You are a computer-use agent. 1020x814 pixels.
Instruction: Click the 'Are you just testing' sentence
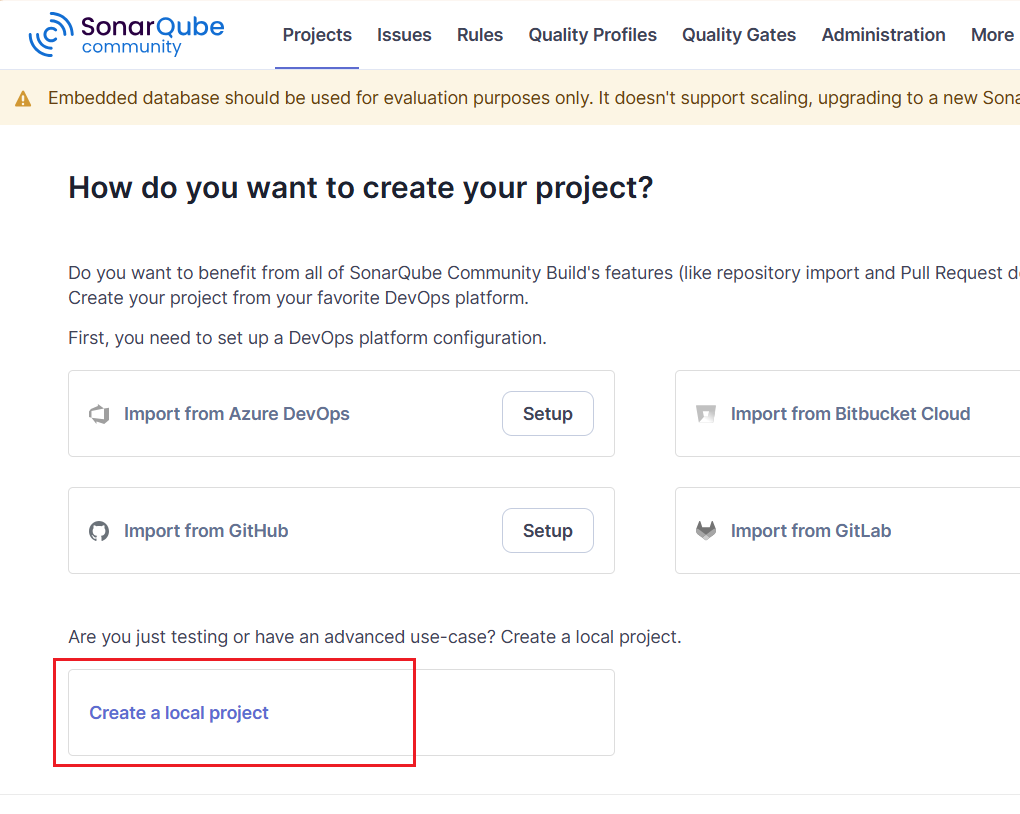coord(375,637)
